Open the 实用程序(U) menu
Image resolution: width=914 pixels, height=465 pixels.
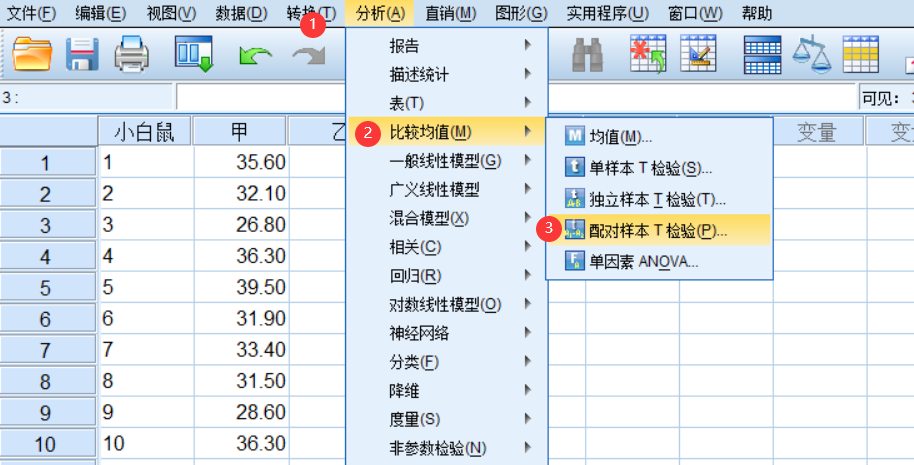click(x=607, y=13)
